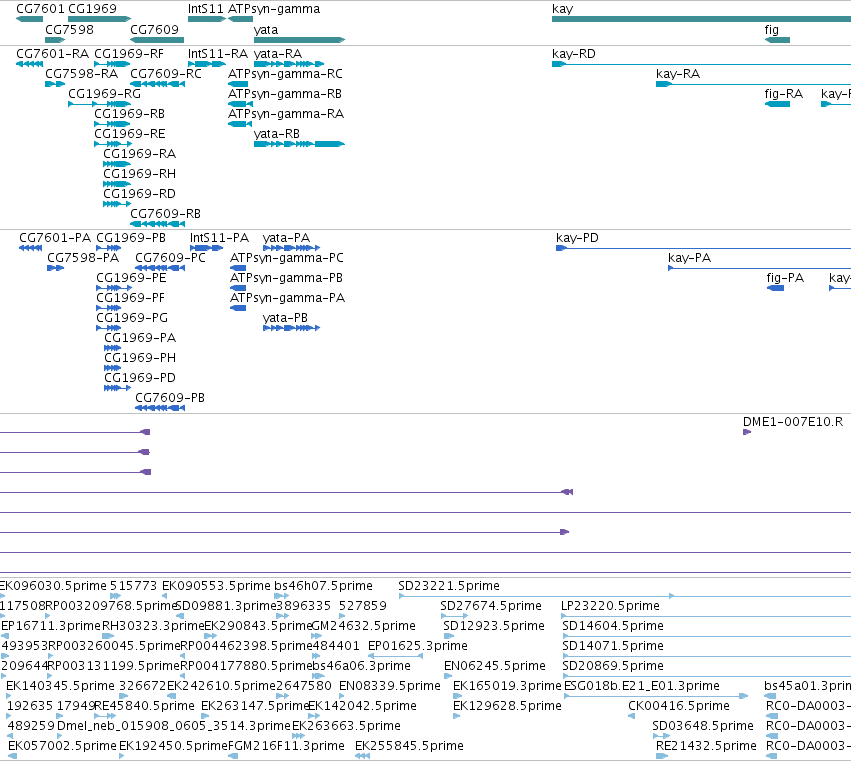Select transcript CG1969-RG
Screen dimensions: 851x761
[104, 94]
